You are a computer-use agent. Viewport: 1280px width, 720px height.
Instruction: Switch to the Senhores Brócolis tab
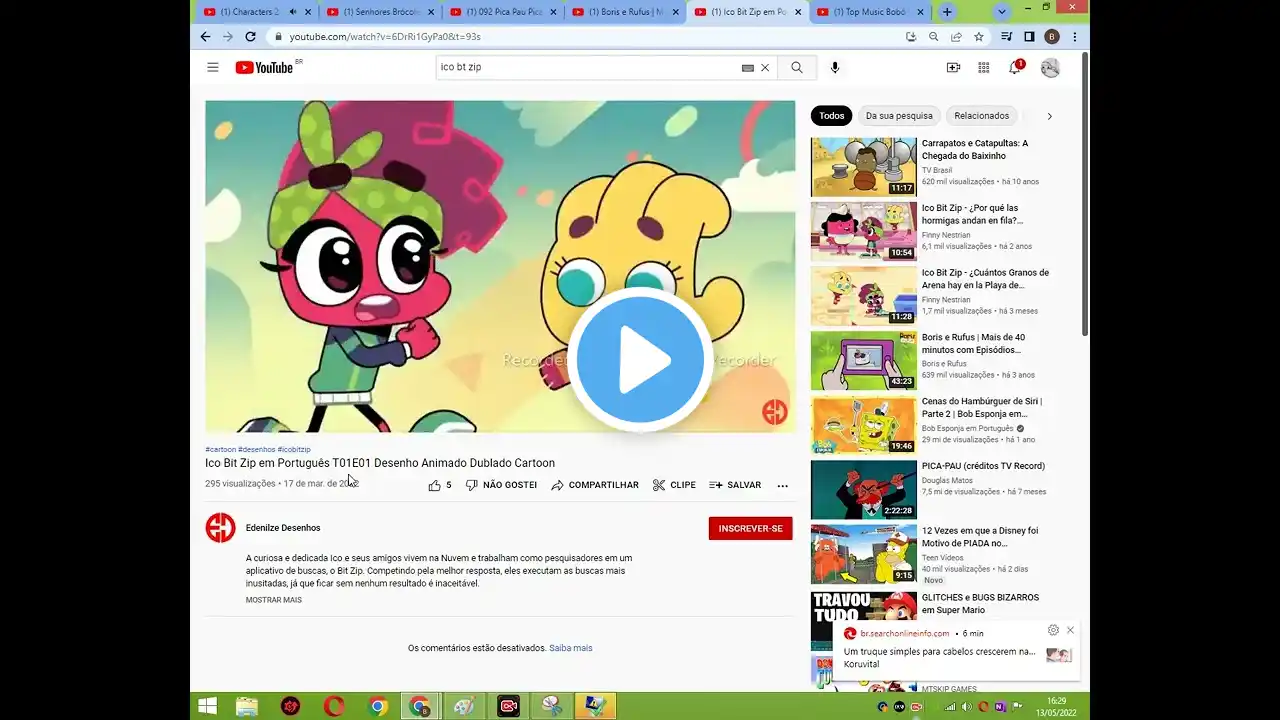click(x=382, y=12)
